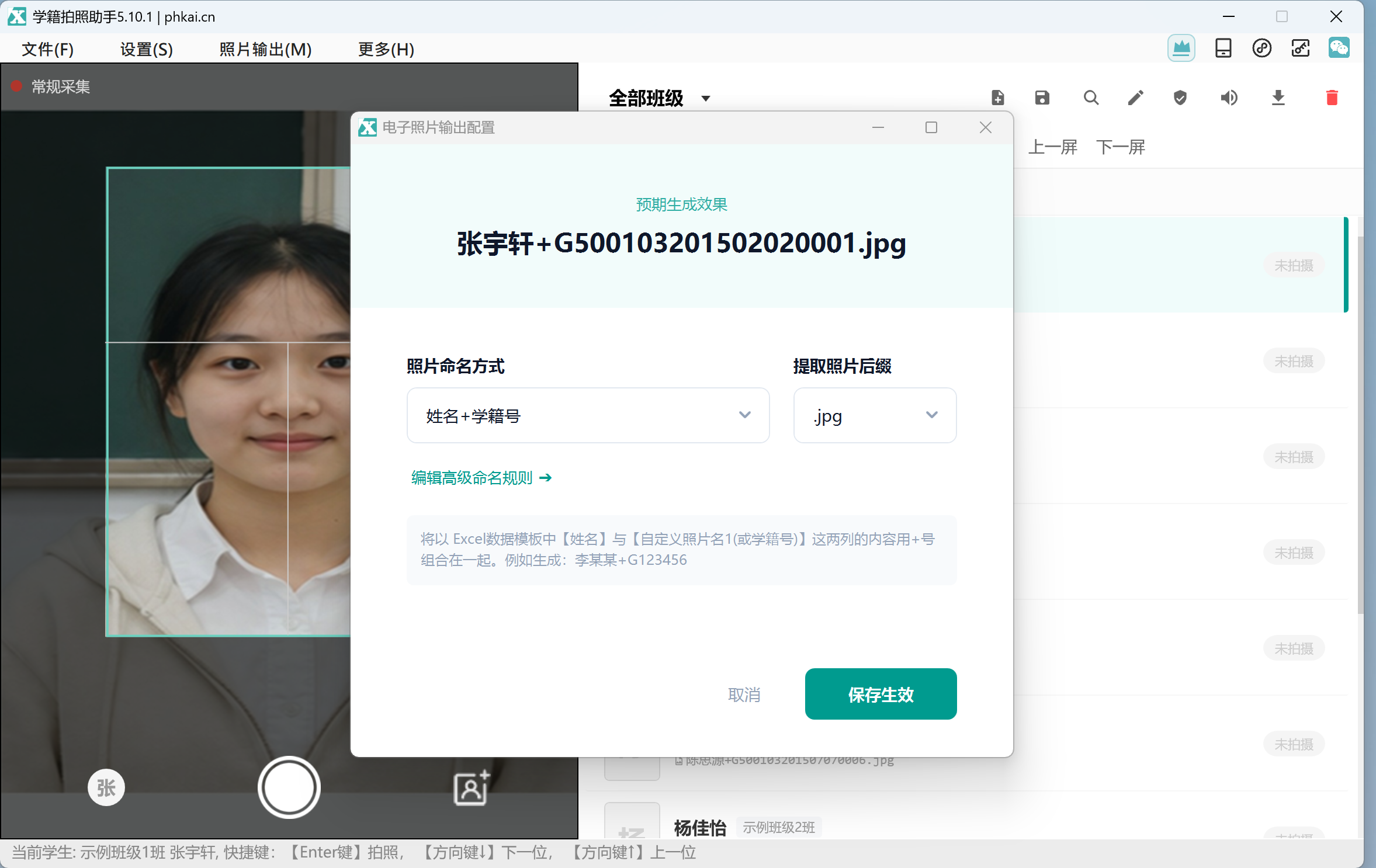Click the download arrow icon
The width and height of the screenshot is (1376, 868).
[x=1278, y=98]
